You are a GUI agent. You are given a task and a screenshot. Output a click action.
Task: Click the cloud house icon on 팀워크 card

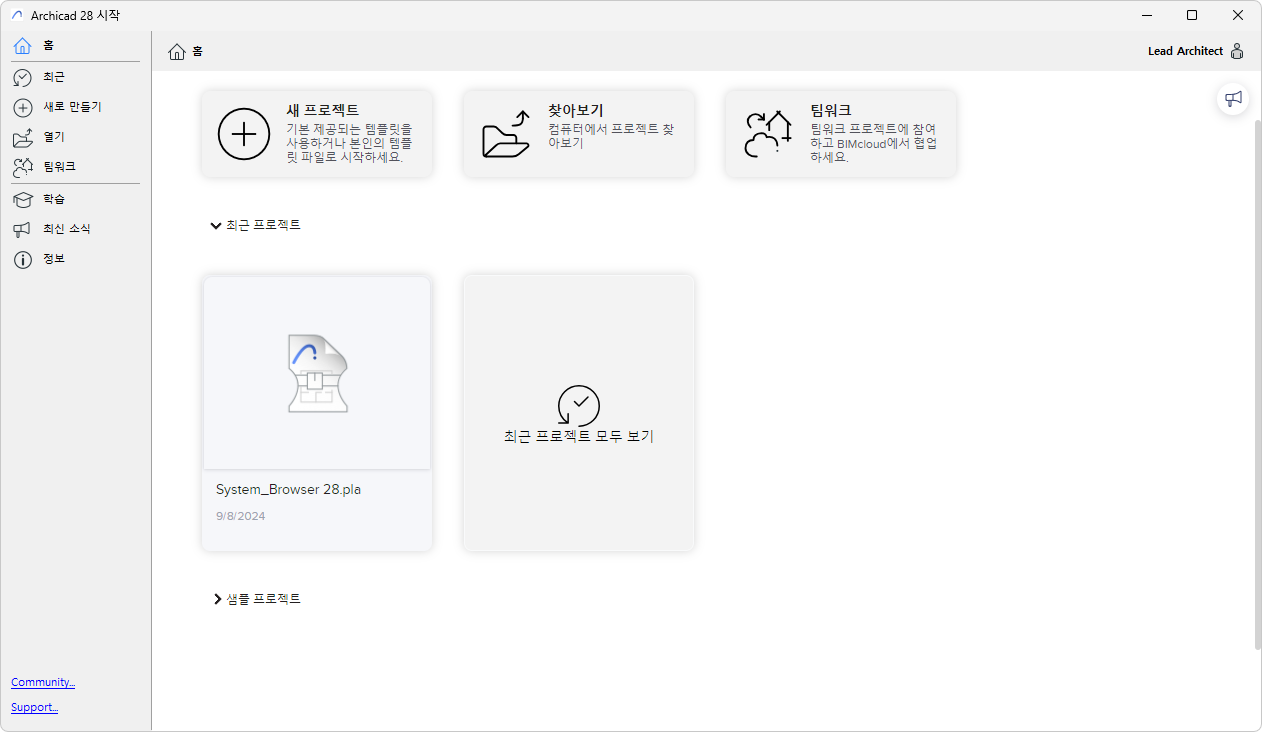pos(768,135)
